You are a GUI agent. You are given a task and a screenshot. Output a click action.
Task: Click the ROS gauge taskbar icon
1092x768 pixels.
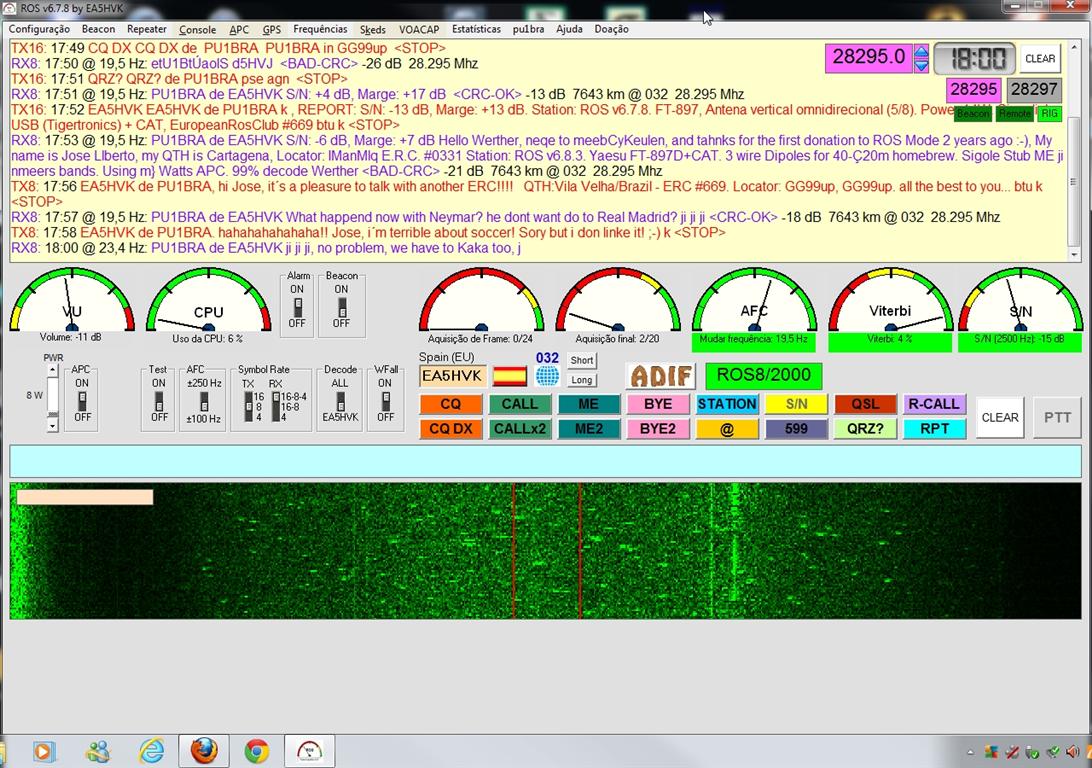click(309, 751)
